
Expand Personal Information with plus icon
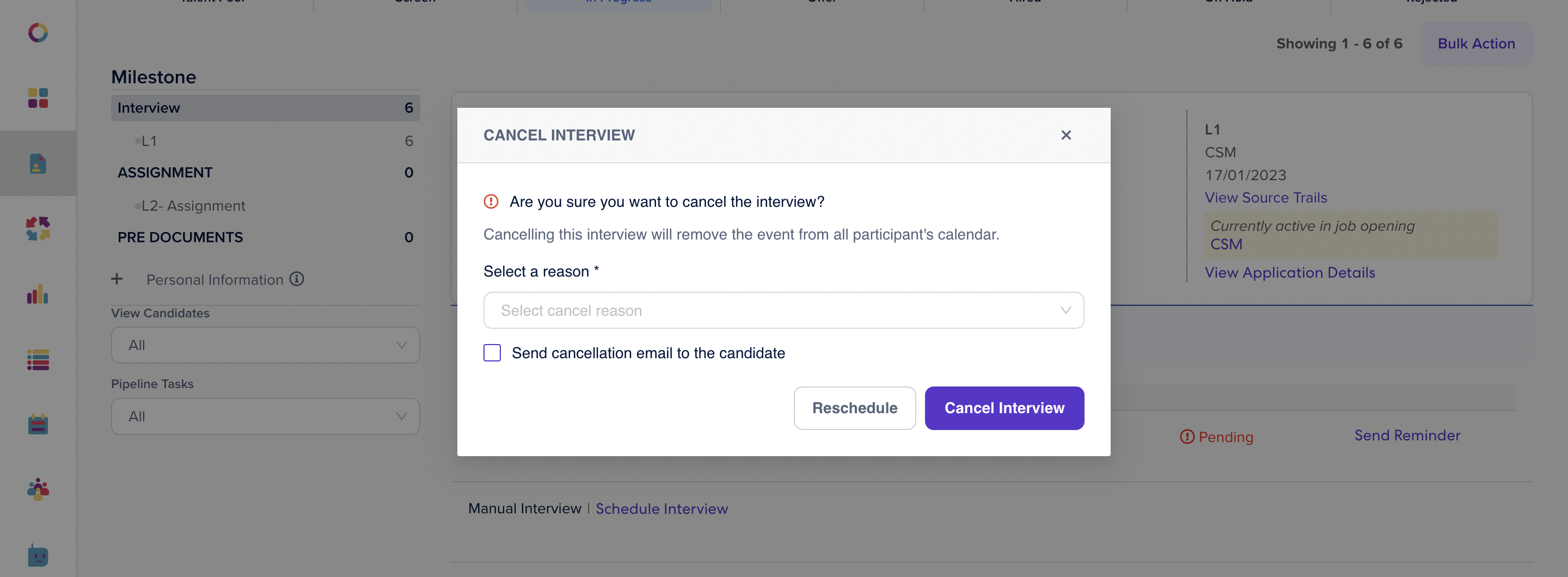[x=117, y=279]
